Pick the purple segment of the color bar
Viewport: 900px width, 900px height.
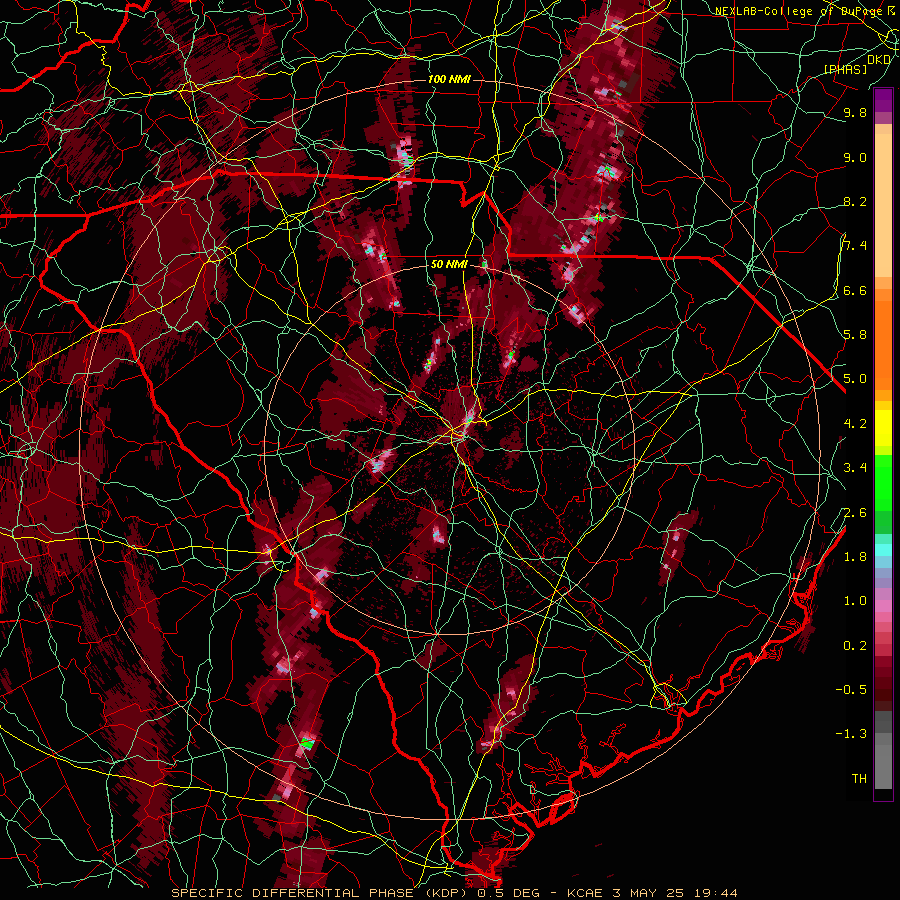pyautogui.click(x=883, y=100)
